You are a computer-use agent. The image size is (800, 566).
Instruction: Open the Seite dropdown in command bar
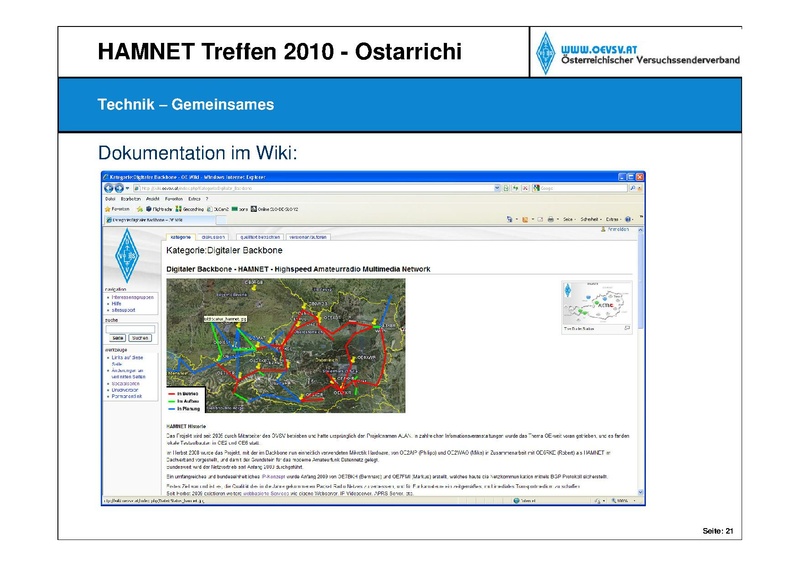tap(569, 219)
